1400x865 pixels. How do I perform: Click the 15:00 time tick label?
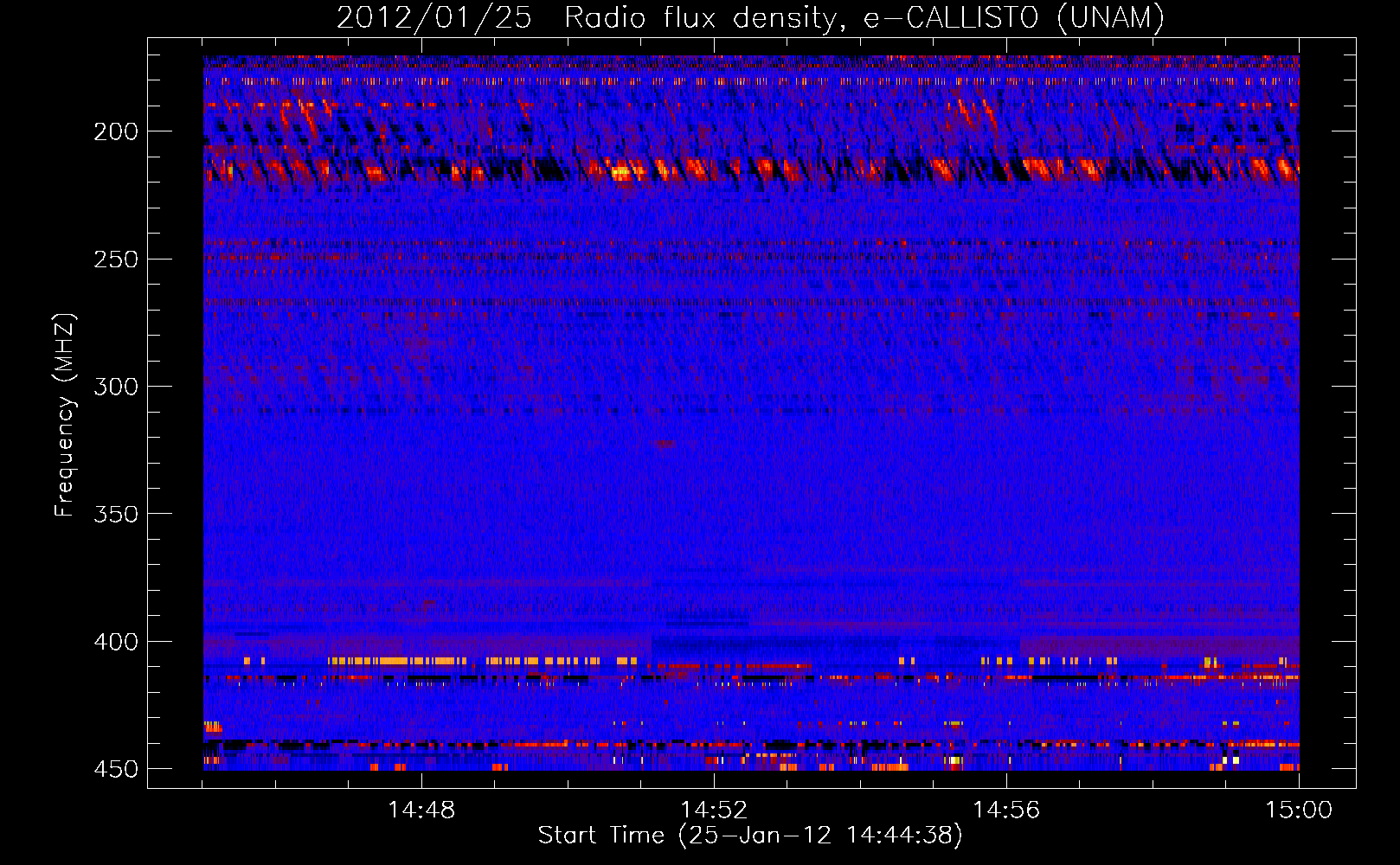[x=1299, y=811]
